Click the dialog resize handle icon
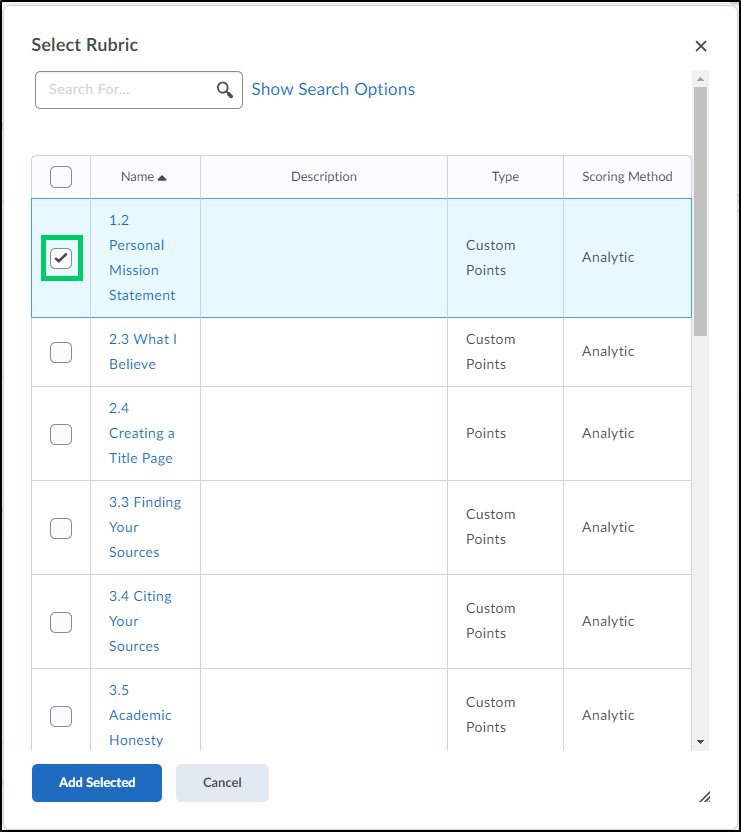This screenshot has height=832, width=741. pyautogui.click(x=704, y=796)
